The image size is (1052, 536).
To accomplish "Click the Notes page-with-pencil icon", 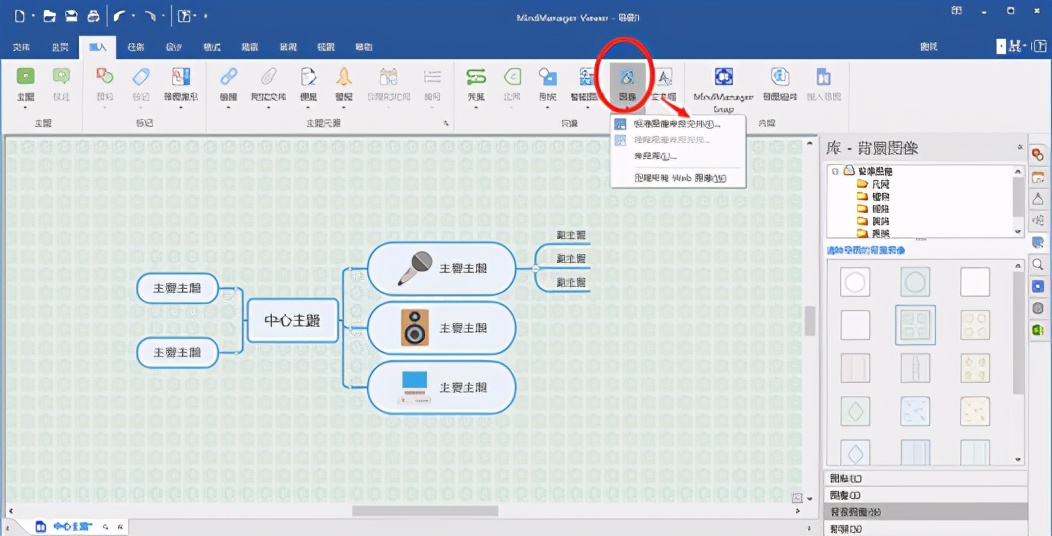I will click(308, 76).
